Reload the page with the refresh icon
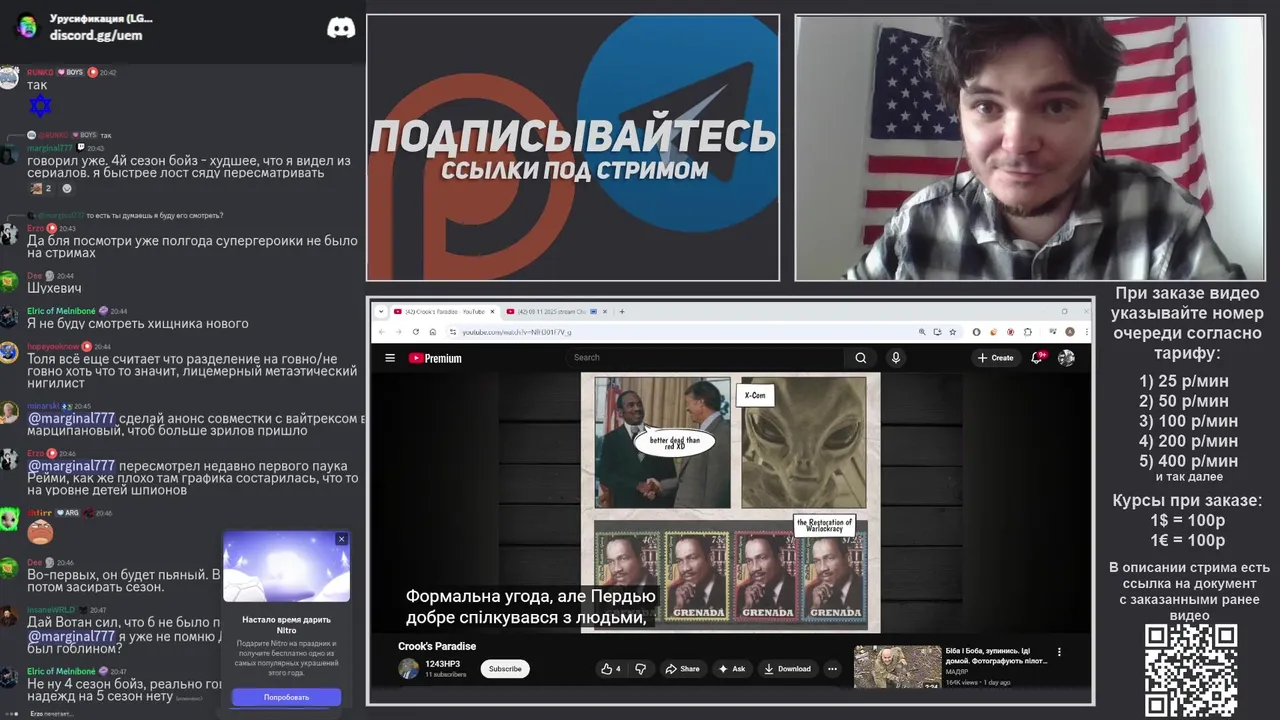The width and height of the screenshot is (1280, 720). 415,332
